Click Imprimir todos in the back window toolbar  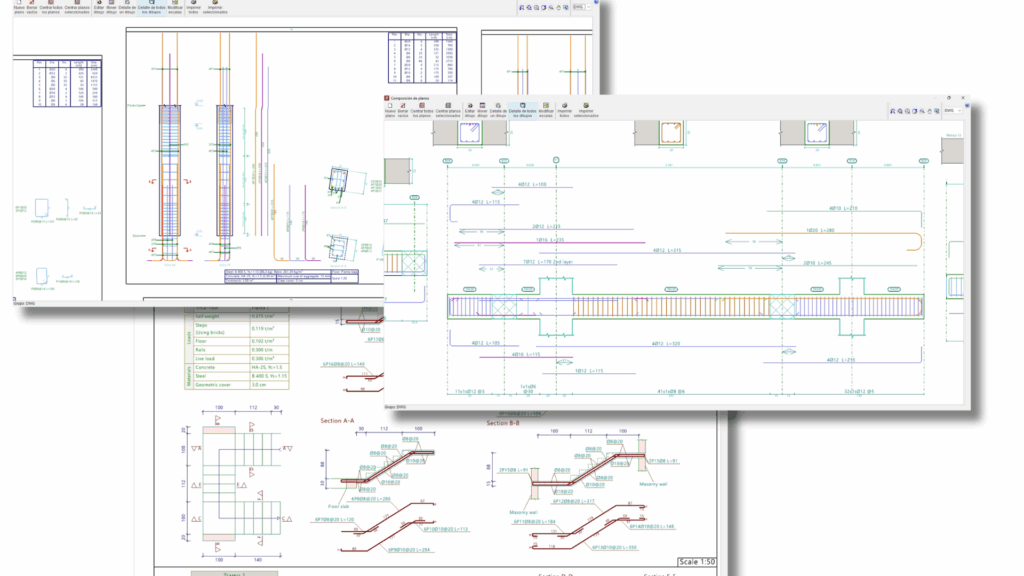[x=193, y=7]
